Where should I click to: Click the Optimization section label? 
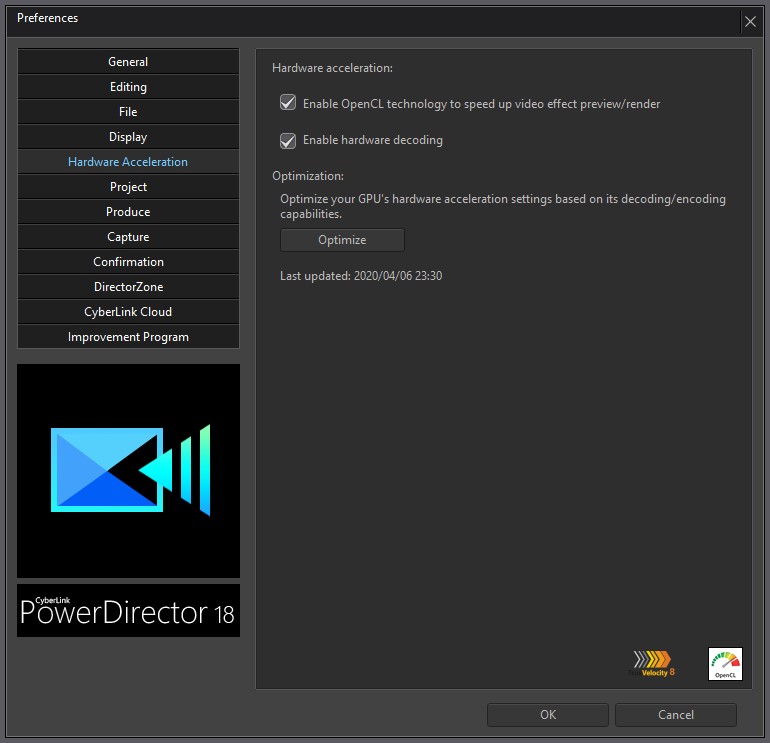click(308, 176)
